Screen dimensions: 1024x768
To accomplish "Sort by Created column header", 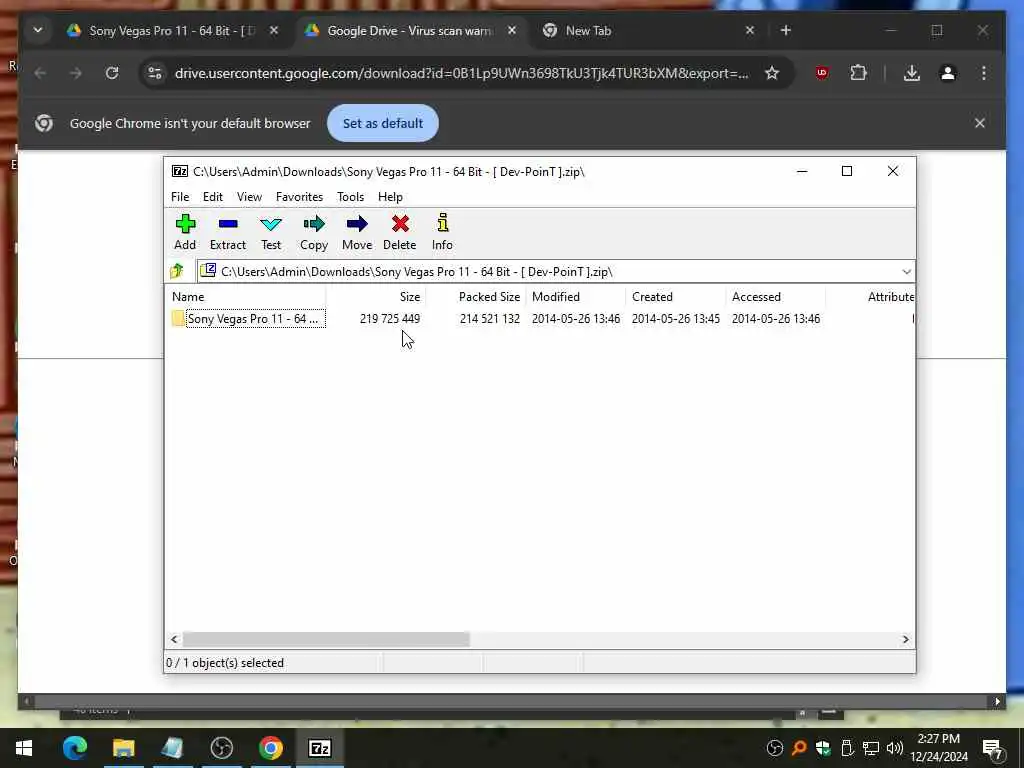I will pos(676,296).
